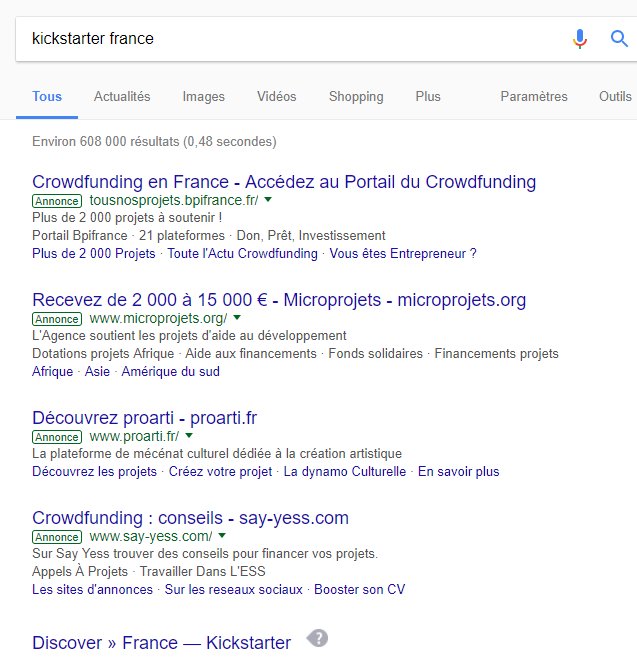Click the Amérique du sud sitelink
Screen dimensions: 637x657
[171, 372]
